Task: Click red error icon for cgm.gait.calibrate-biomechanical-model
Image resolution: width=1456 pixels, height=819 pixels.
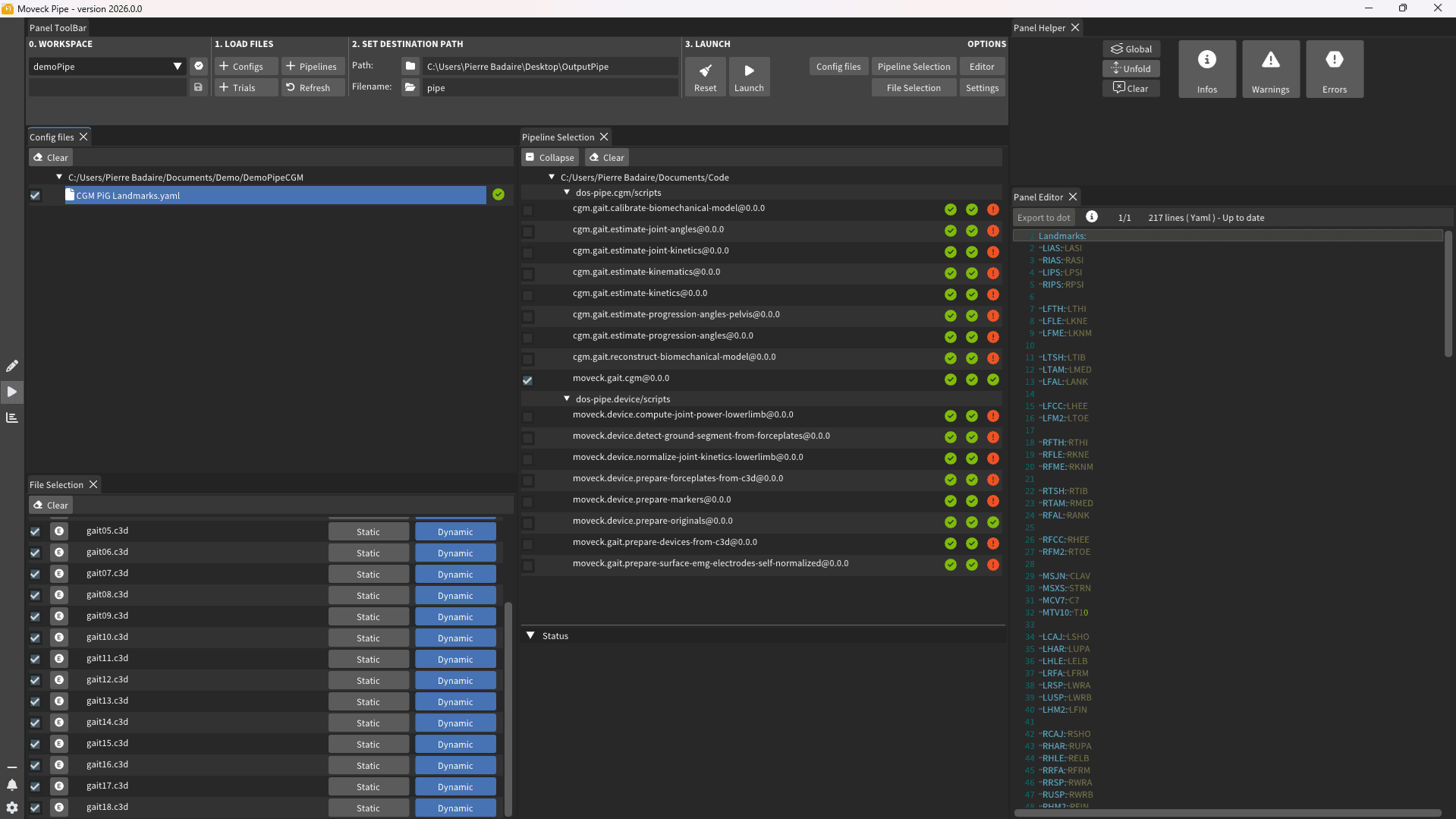Action: (x=993, y=209)
